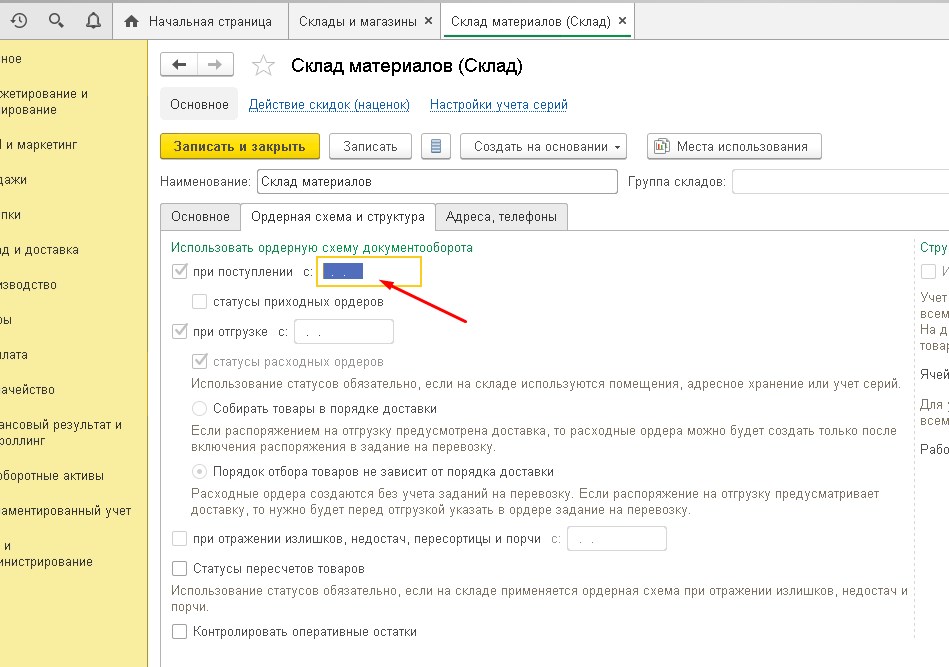Screen dimensions: 949x667
Task: Expand Создать на основании dropdown
Action: (543, 146)
